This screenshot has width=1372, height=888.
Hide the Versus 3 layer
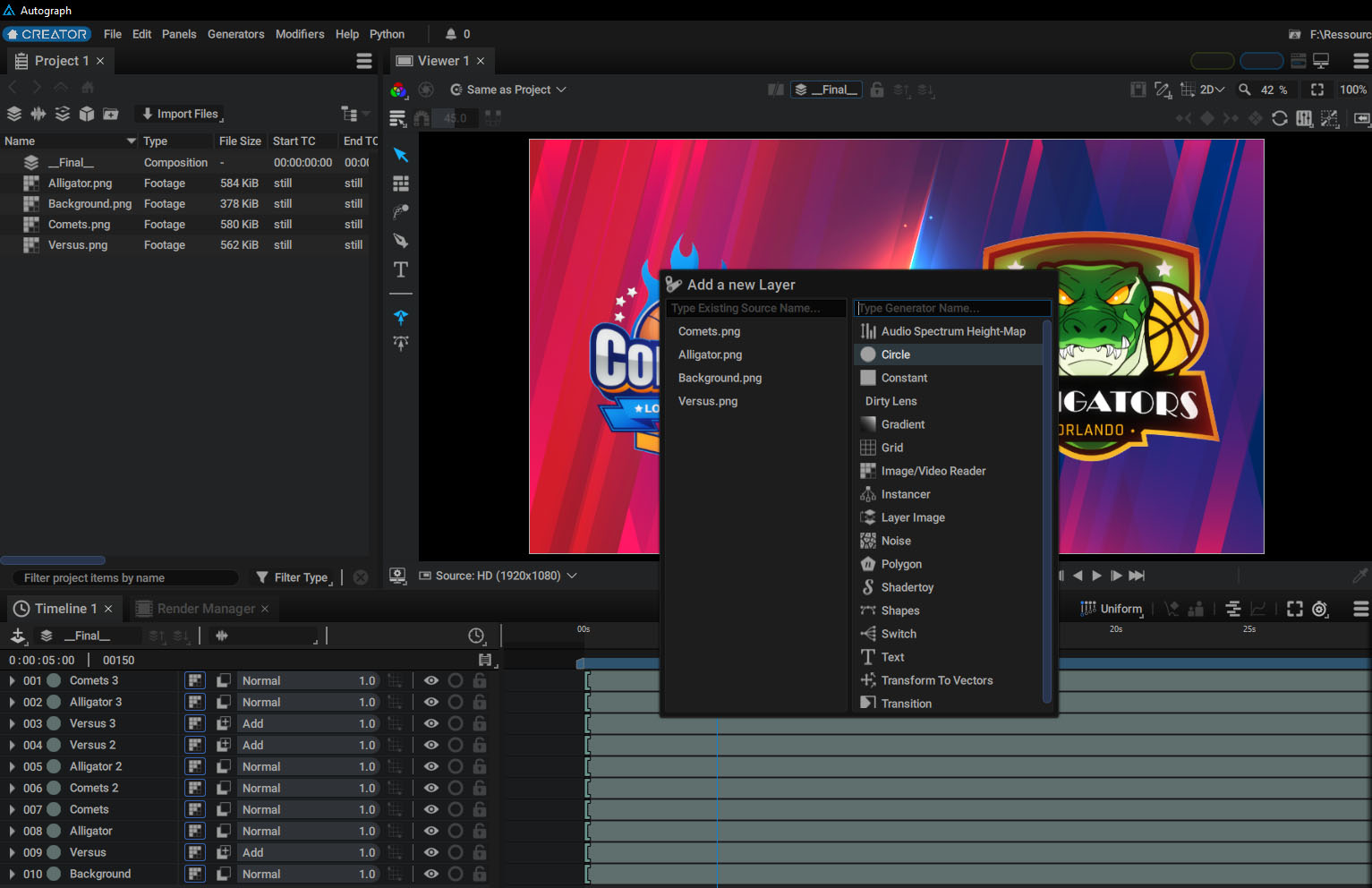point(431,723)
